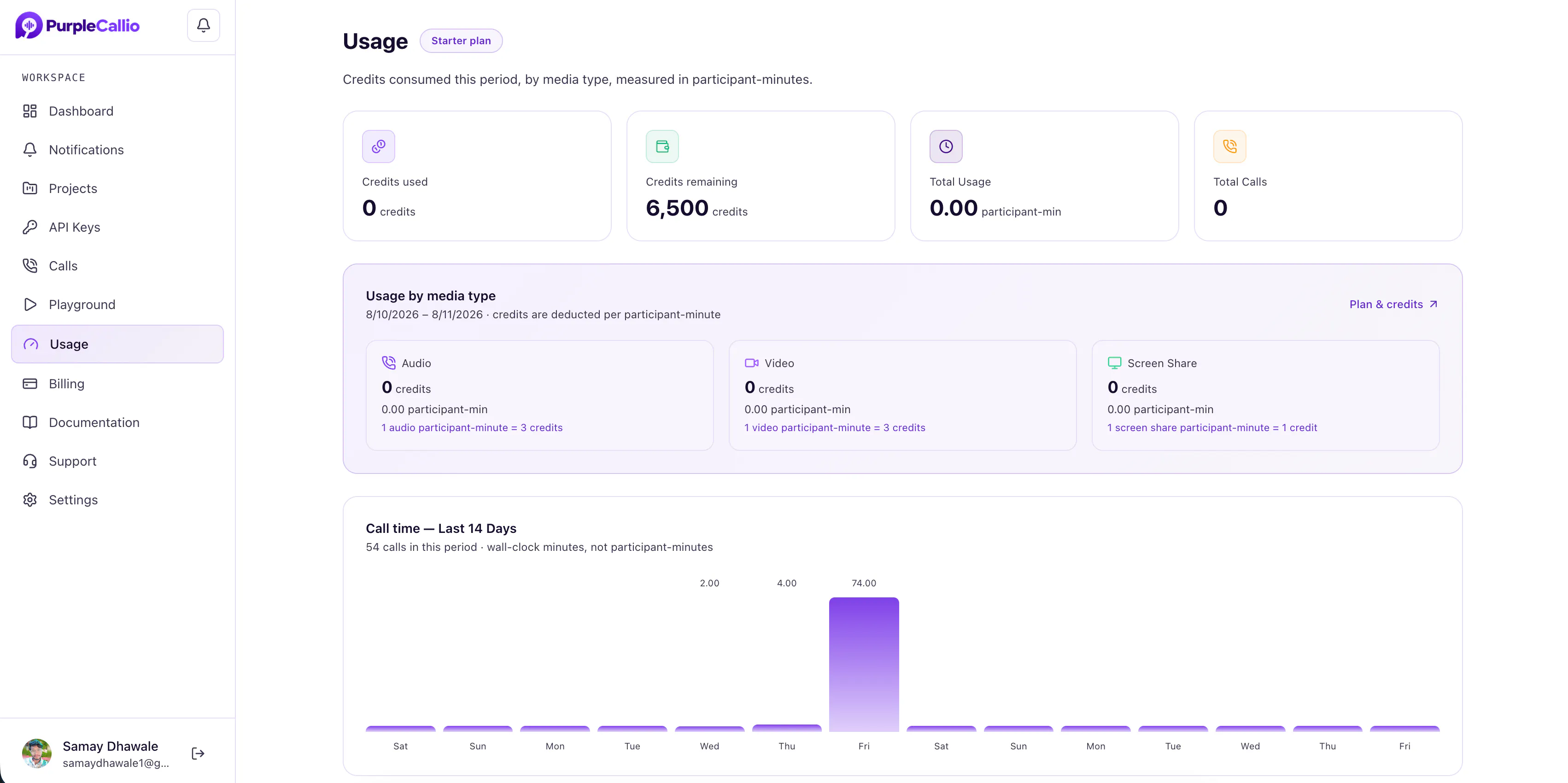Click the Screen Share monitor icon
1568x783 pixels.
1115,363
